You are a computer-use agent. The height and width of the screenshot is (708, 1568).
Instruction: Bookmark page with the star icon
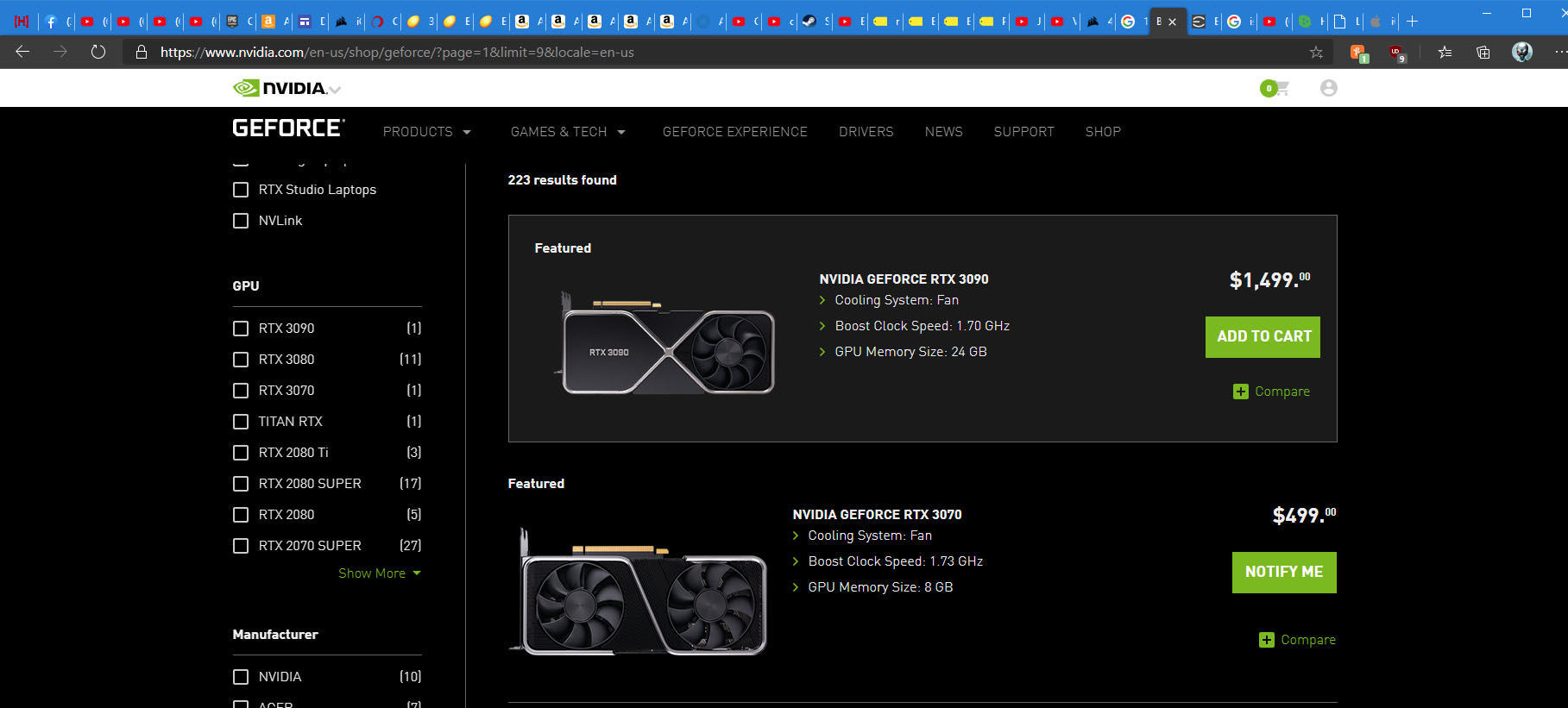(1316, 52)
